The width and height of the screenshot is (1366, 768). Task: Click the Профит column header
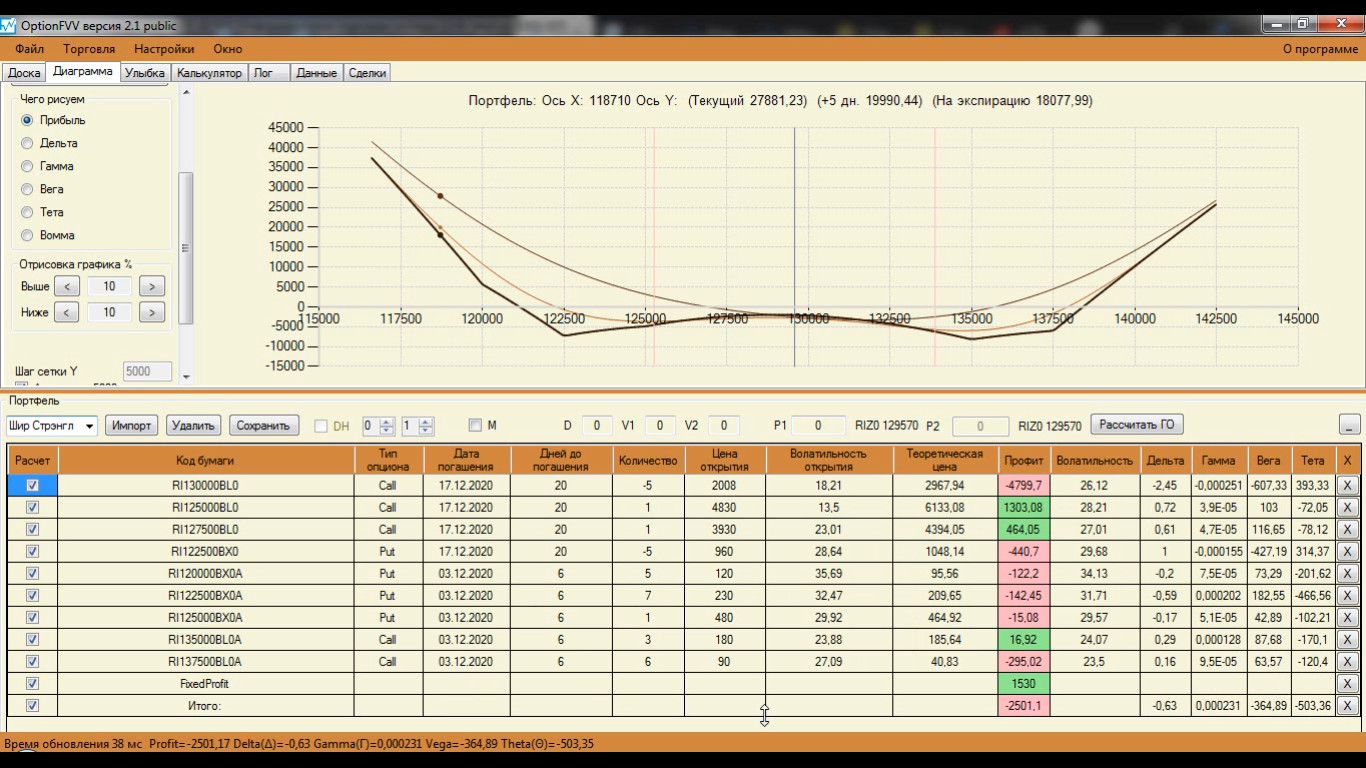coord(1024,460)
